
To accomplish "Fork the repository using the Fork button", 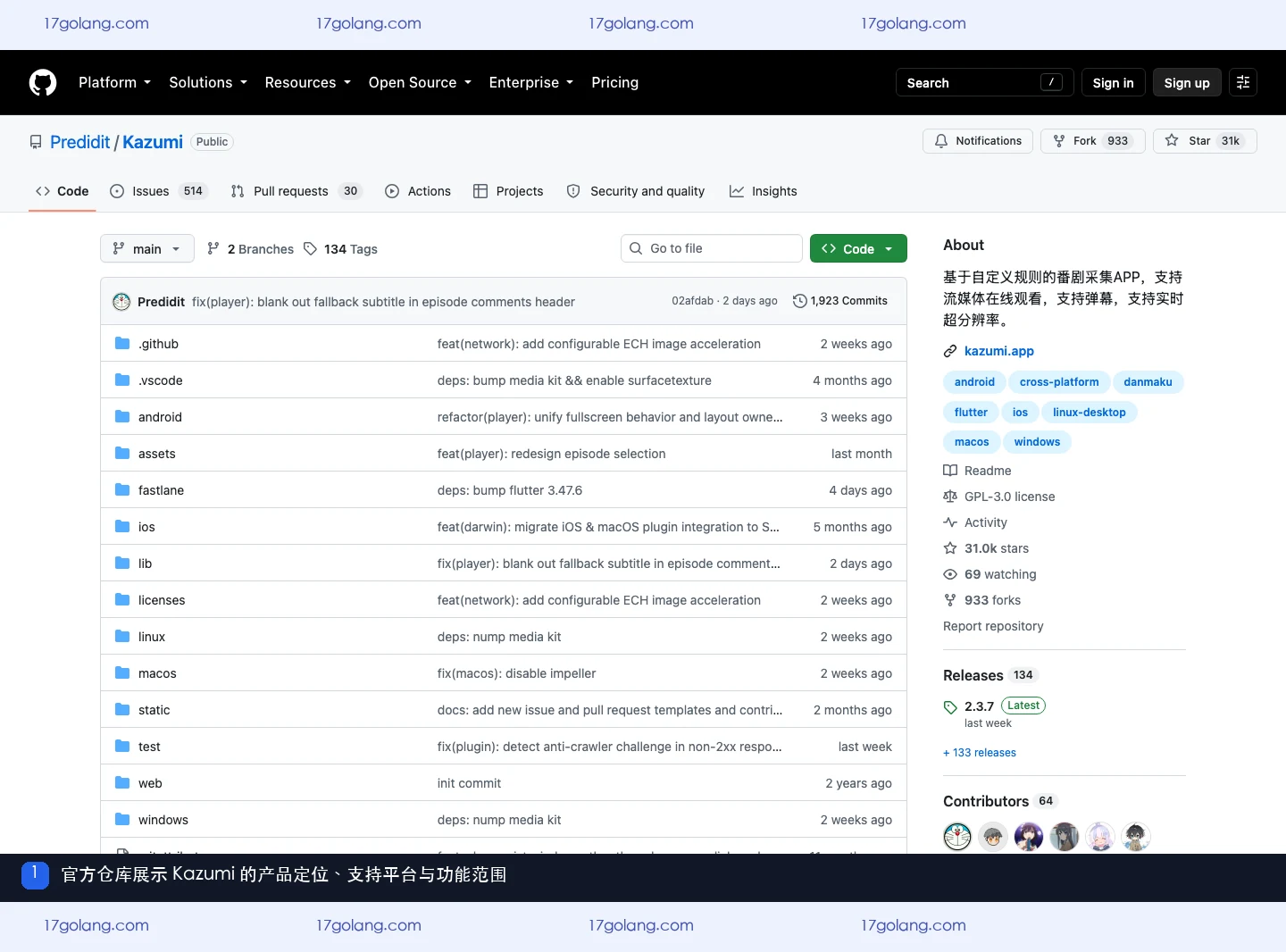I will pyautogui.click(x=1093, y=141).
